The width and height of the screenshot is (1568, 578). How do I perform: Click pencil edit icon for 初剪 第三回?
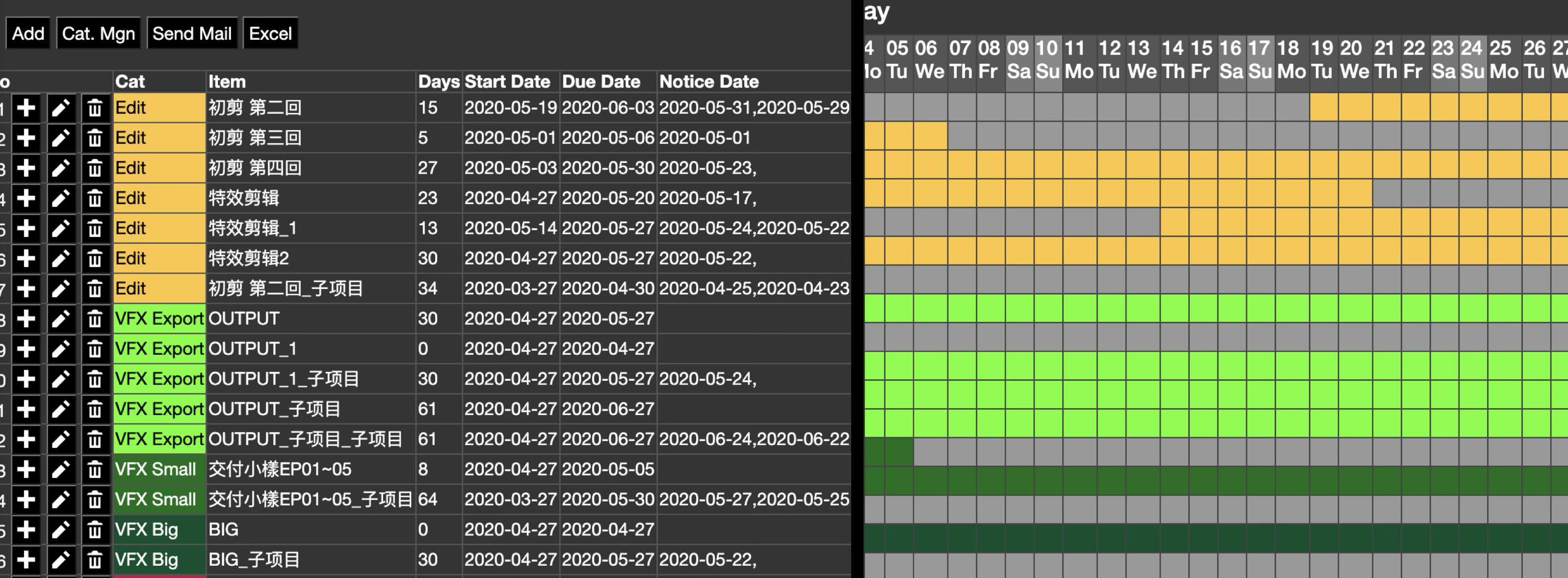pyautogui.click(x=60, y=138)
